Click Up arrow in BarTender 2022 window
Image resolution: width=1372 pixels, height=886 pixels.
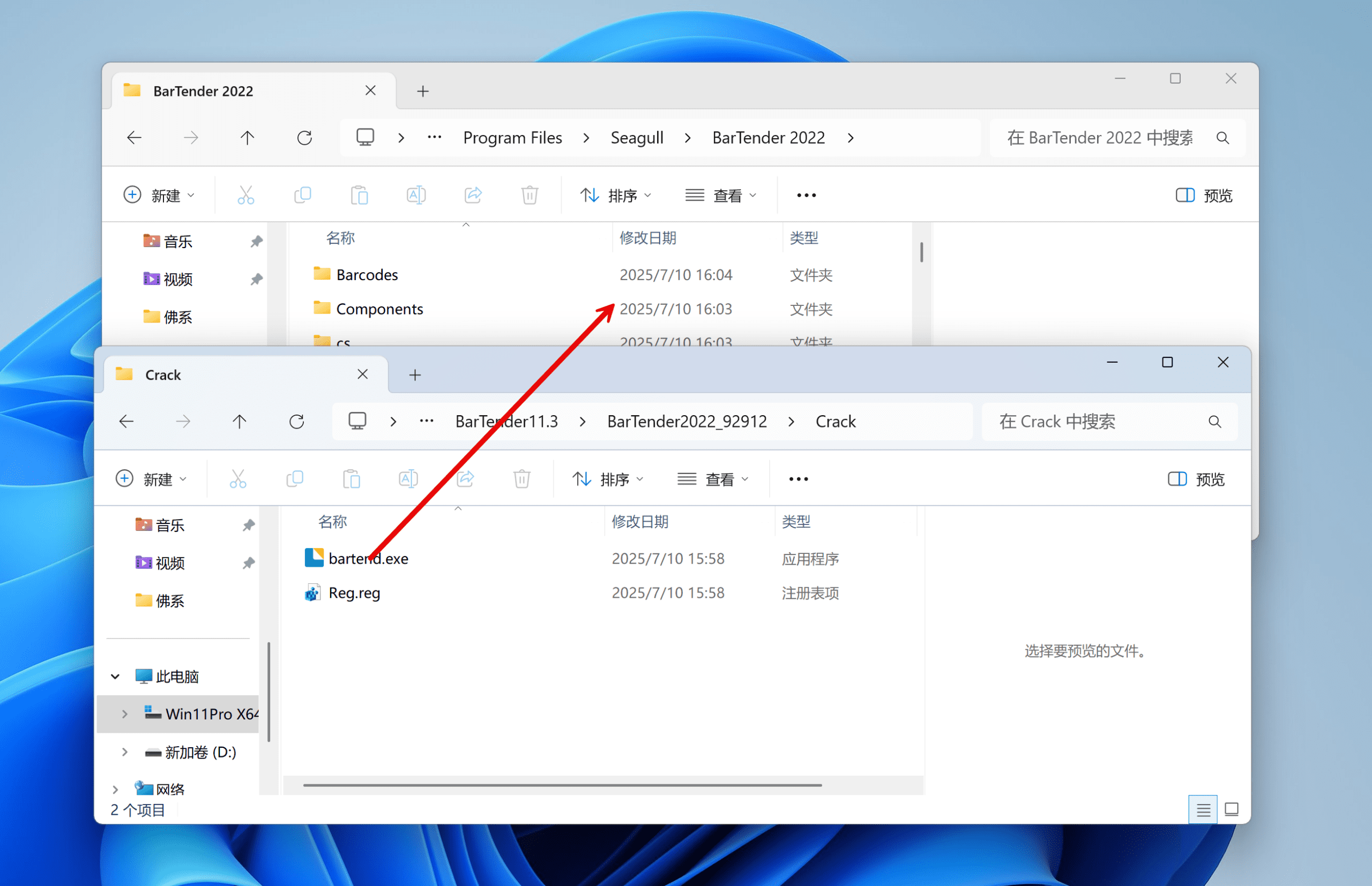click(247, 138)
